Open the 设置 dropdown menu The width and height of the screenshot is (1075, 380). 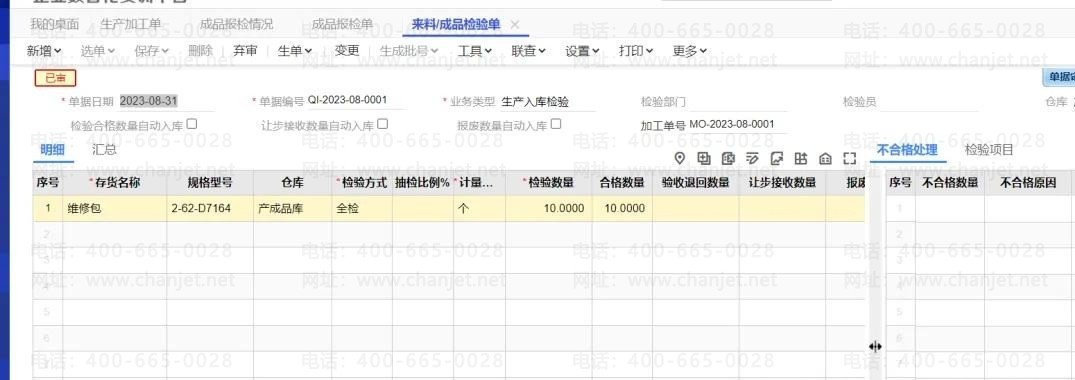(x=582, y=51)
